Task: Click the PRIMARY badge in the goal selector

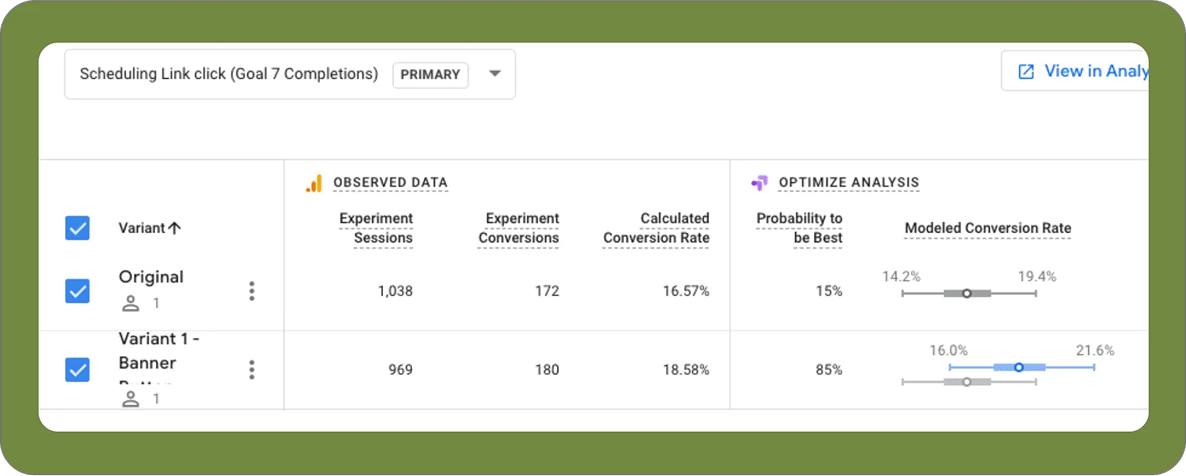Action: (430, 74)
